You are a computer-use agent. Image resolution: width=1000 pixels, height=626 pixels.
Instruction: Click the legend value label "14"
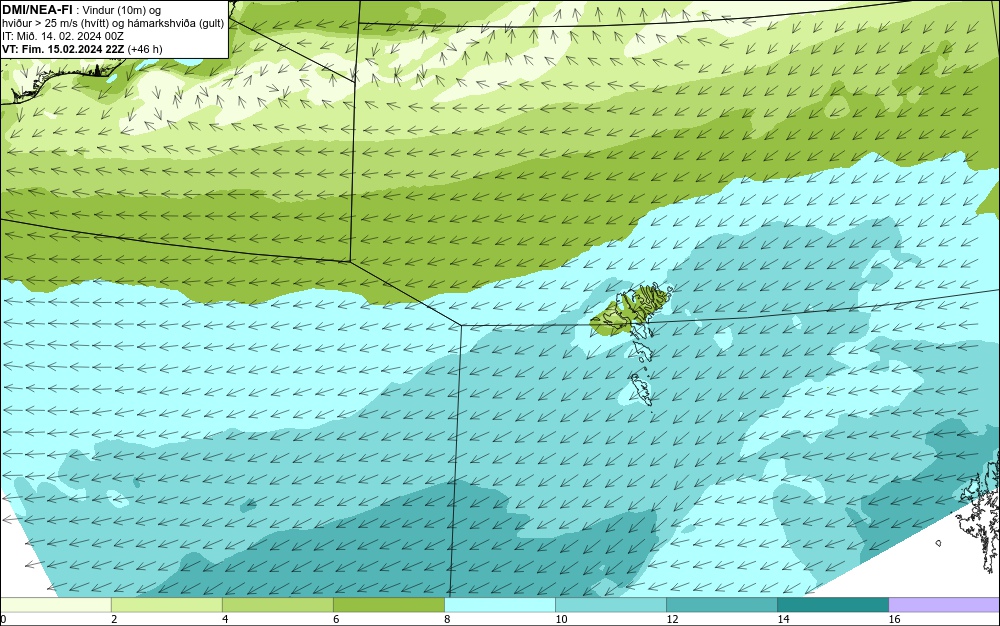click(x=783, y=619)
